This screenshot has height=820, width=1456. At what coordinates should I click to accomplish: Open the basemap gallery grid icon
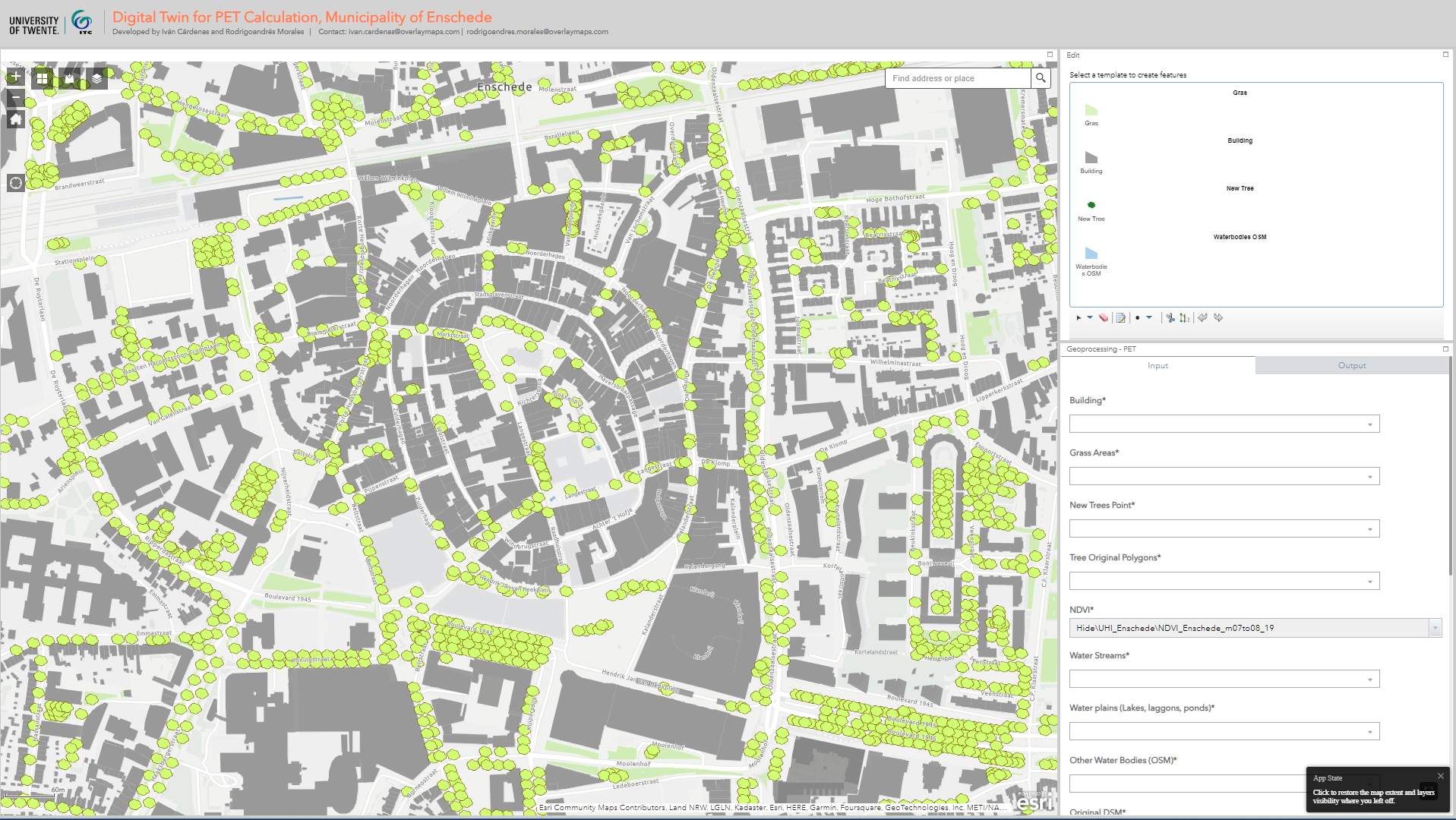point(42,77)
